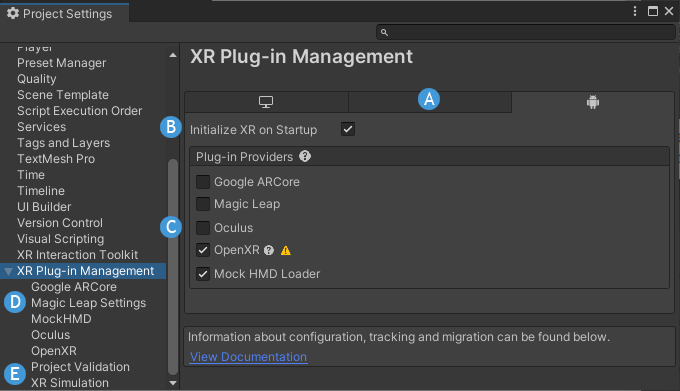
Task: Focus the settings search field
Action: [x=526, y=33]
